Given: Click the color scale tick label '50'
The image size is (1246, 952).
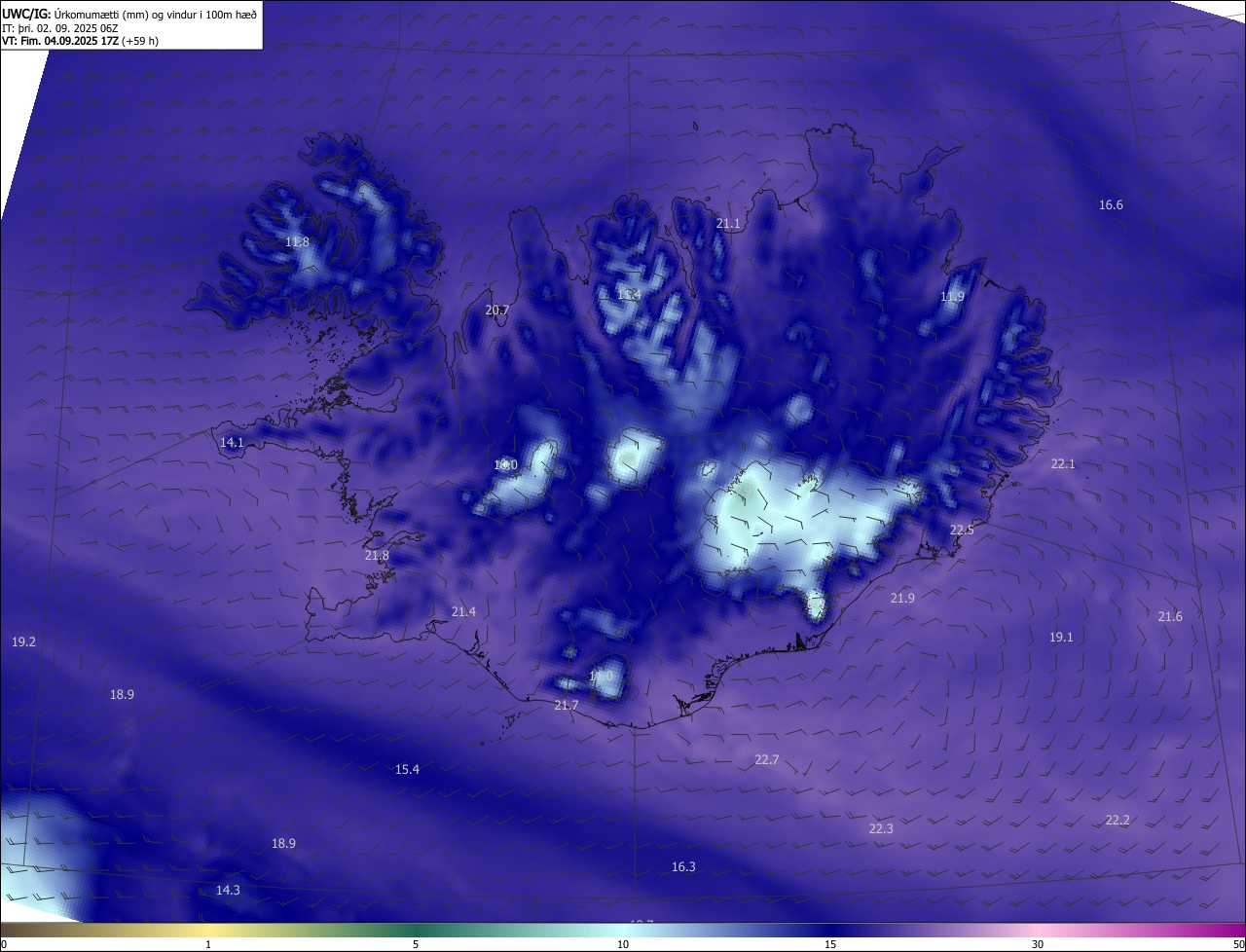Looking at the screenshot, I should (1238, 944).
